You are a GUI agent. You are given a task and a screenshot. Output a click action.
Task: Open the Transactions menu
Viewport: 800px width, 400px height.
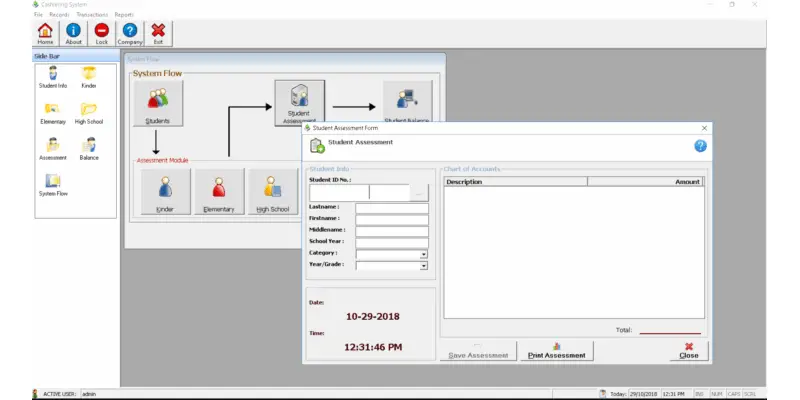[92, 15]
